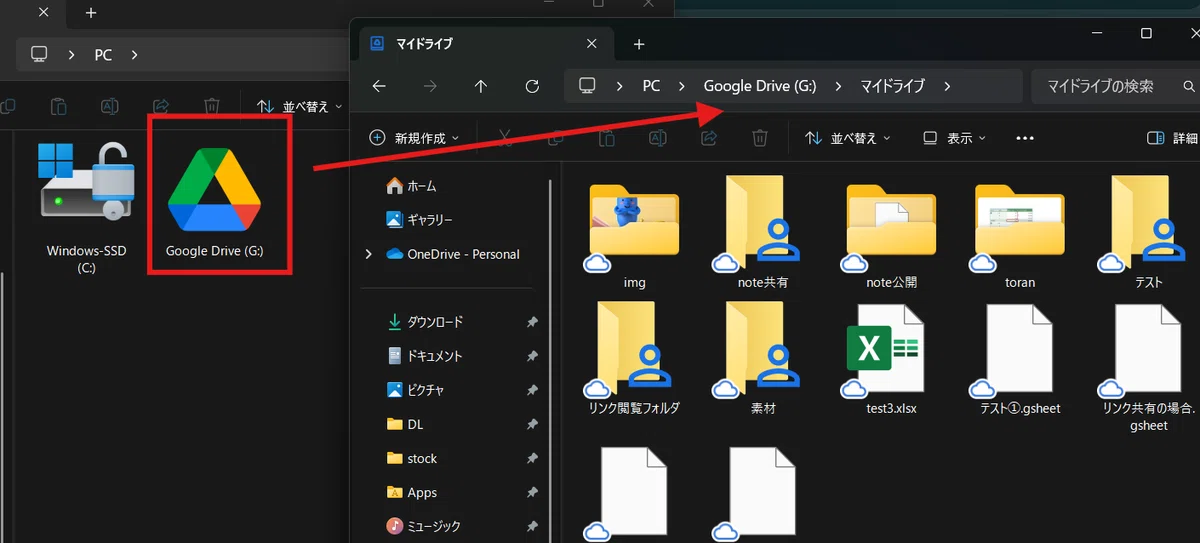
Task: Select the test3.xlsx Excel file
Action: tap(891, 358)
